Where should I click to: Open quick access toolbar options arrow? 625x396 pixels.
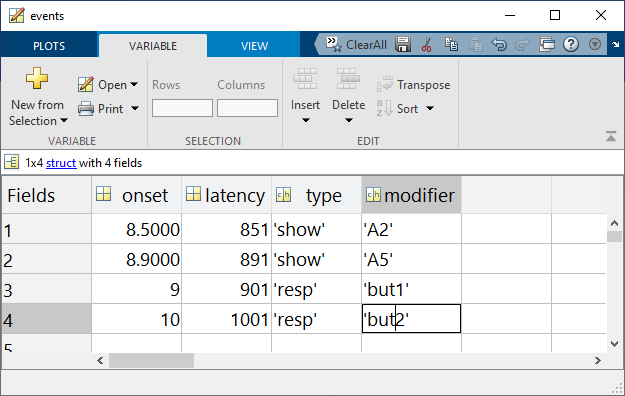[x=595, y=44]
